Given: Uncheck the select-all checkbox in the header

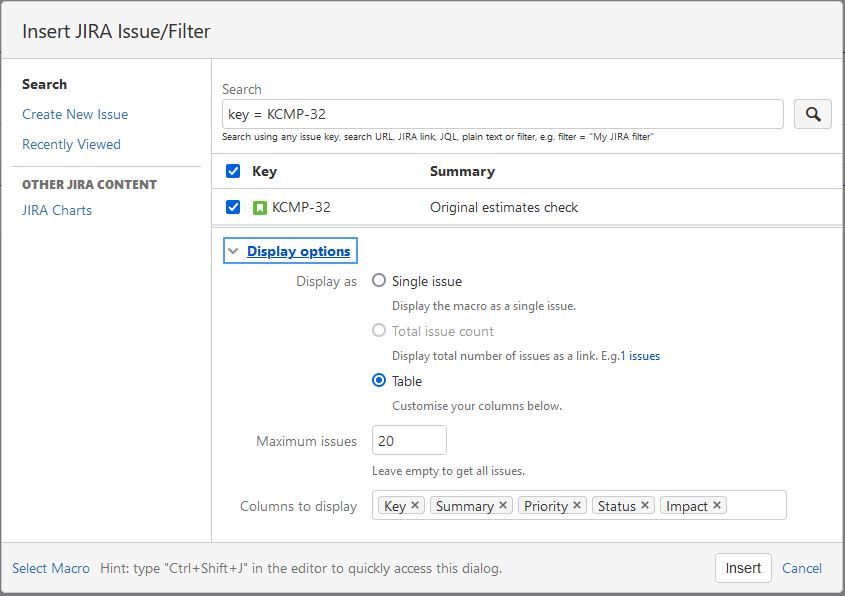Looking at the screenshot, I should pos(233,171).
